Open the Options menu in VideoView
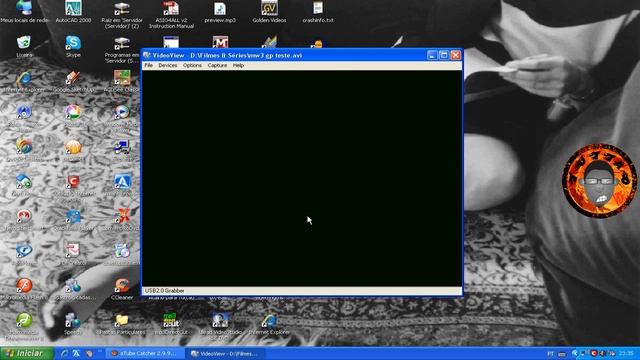 pos(192,65)
